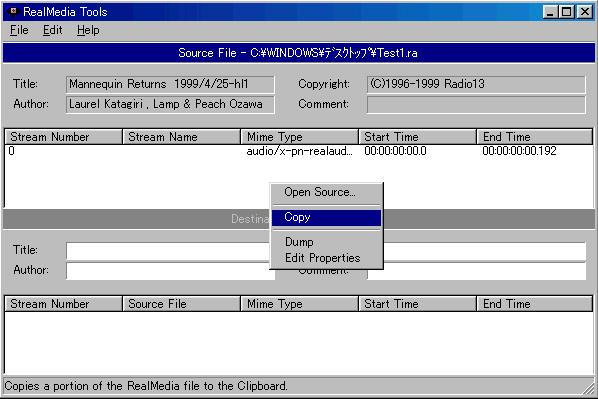Close the RealMedia Tools window
Image resolution: width=598 pixels, height=399 pixels.
pyautogui.click(x=585, y=12)
